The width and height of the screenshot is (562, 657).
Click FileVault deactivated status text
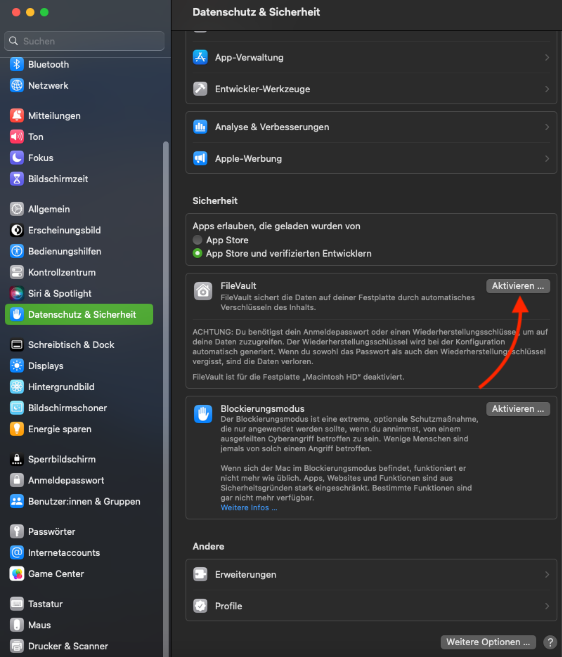298,377
